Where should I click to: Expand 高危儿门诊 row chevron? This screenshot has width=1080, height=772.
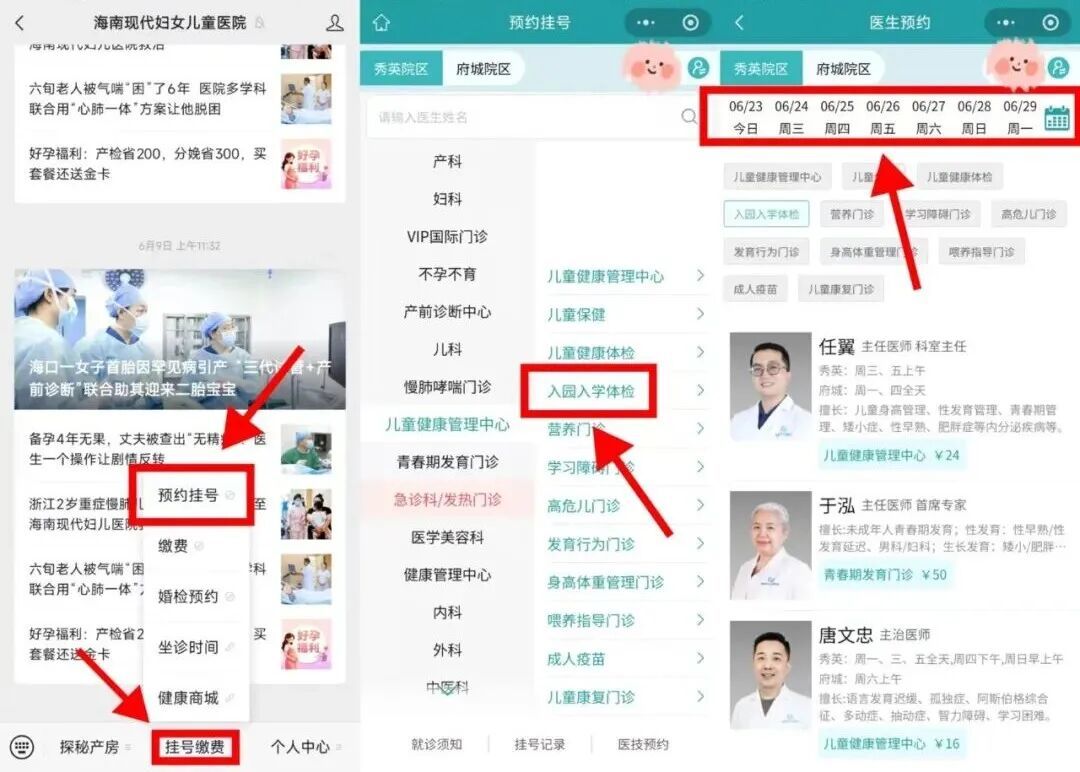click(700, 505)
